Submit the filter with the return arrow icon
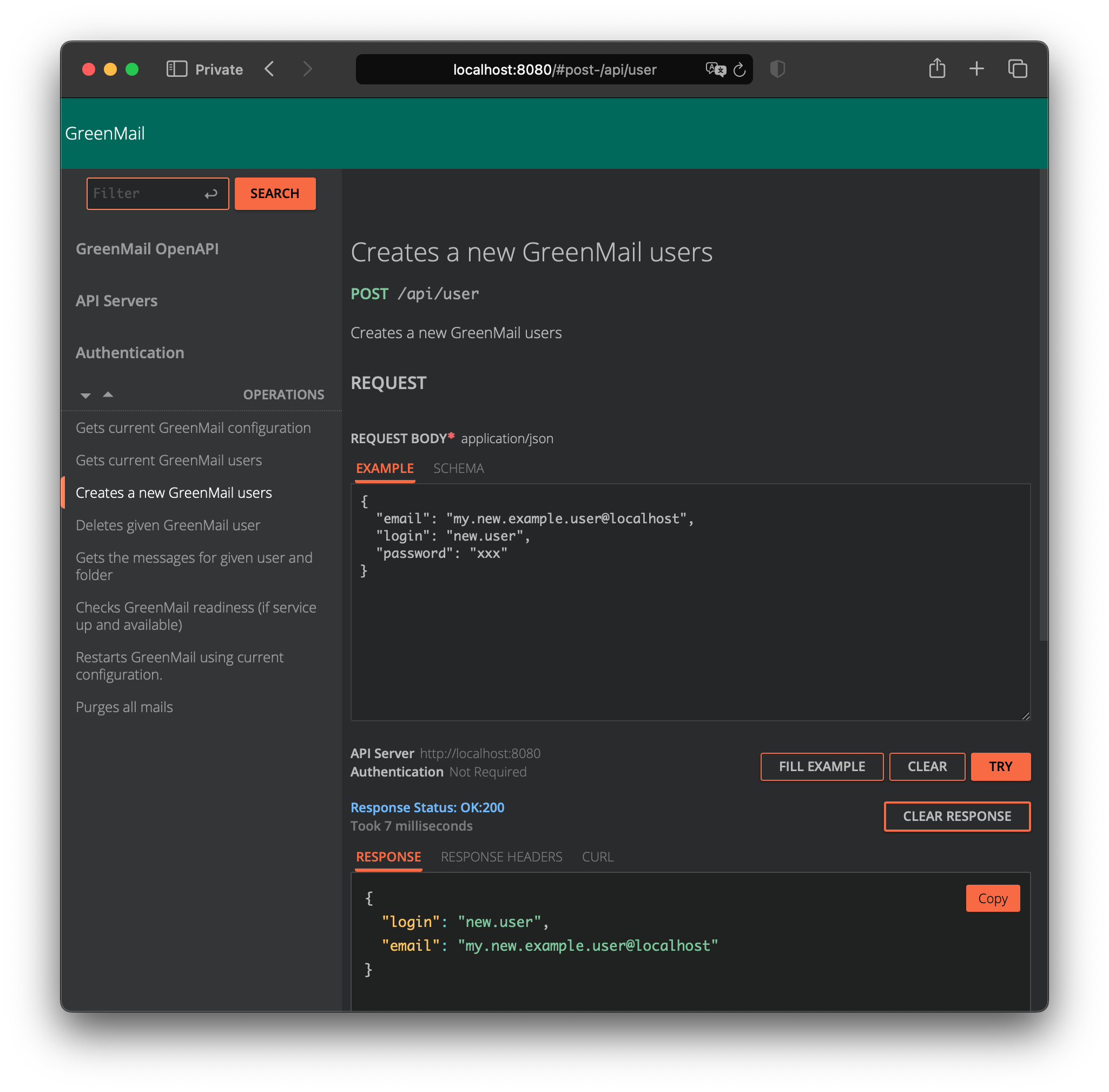This screenshot has height=1092, width=1109. click(211, 194)
